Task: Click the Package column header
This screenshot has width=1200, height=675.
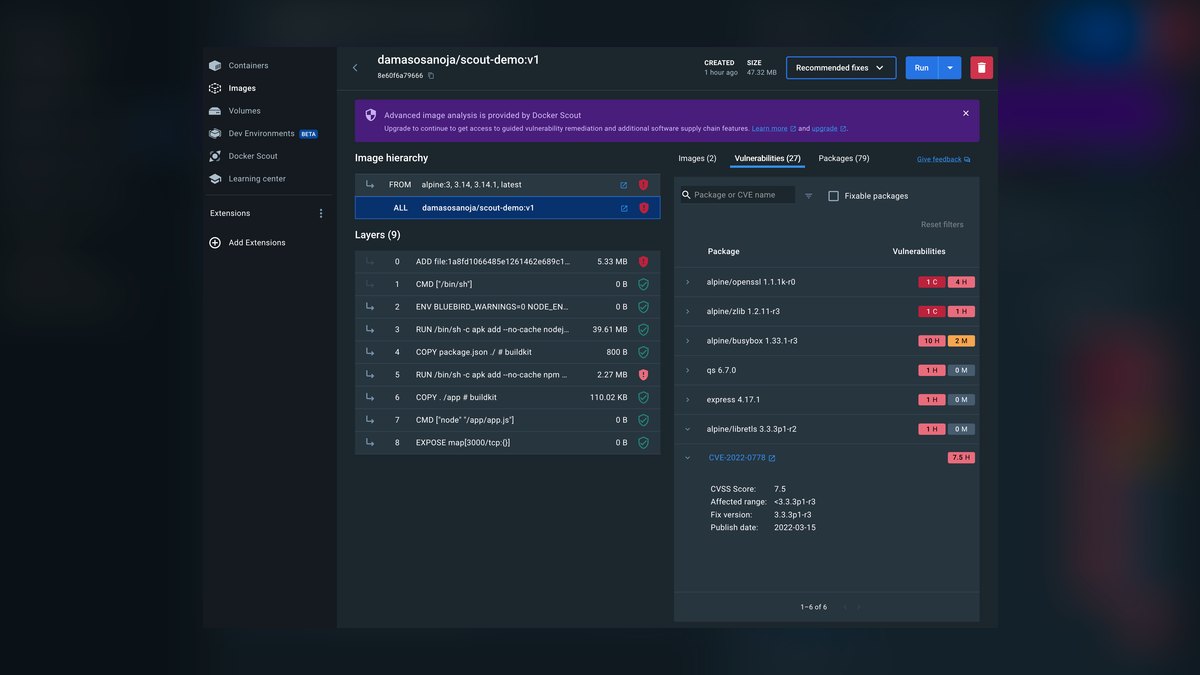Action: (723, 252)
